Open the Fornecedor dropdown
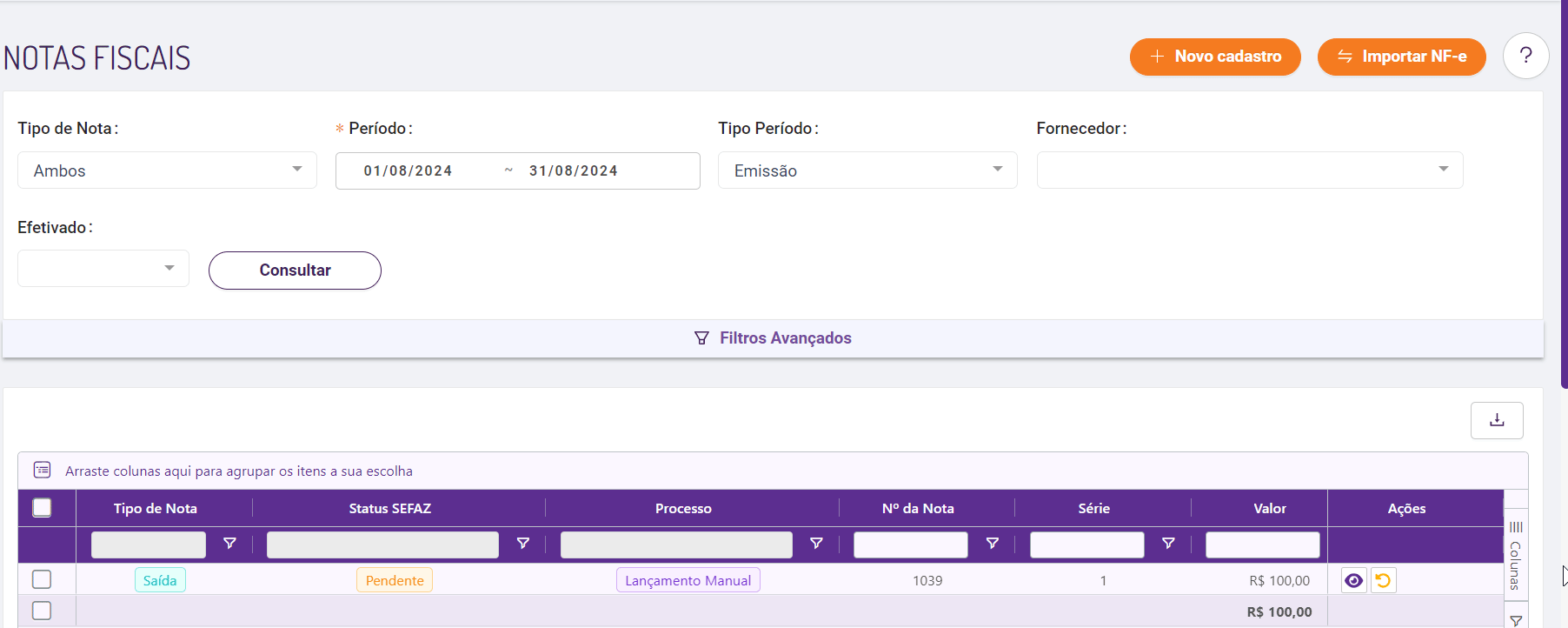This screenshot has width=1568, height=628. pyautogui.click(x=1249, y=170)
